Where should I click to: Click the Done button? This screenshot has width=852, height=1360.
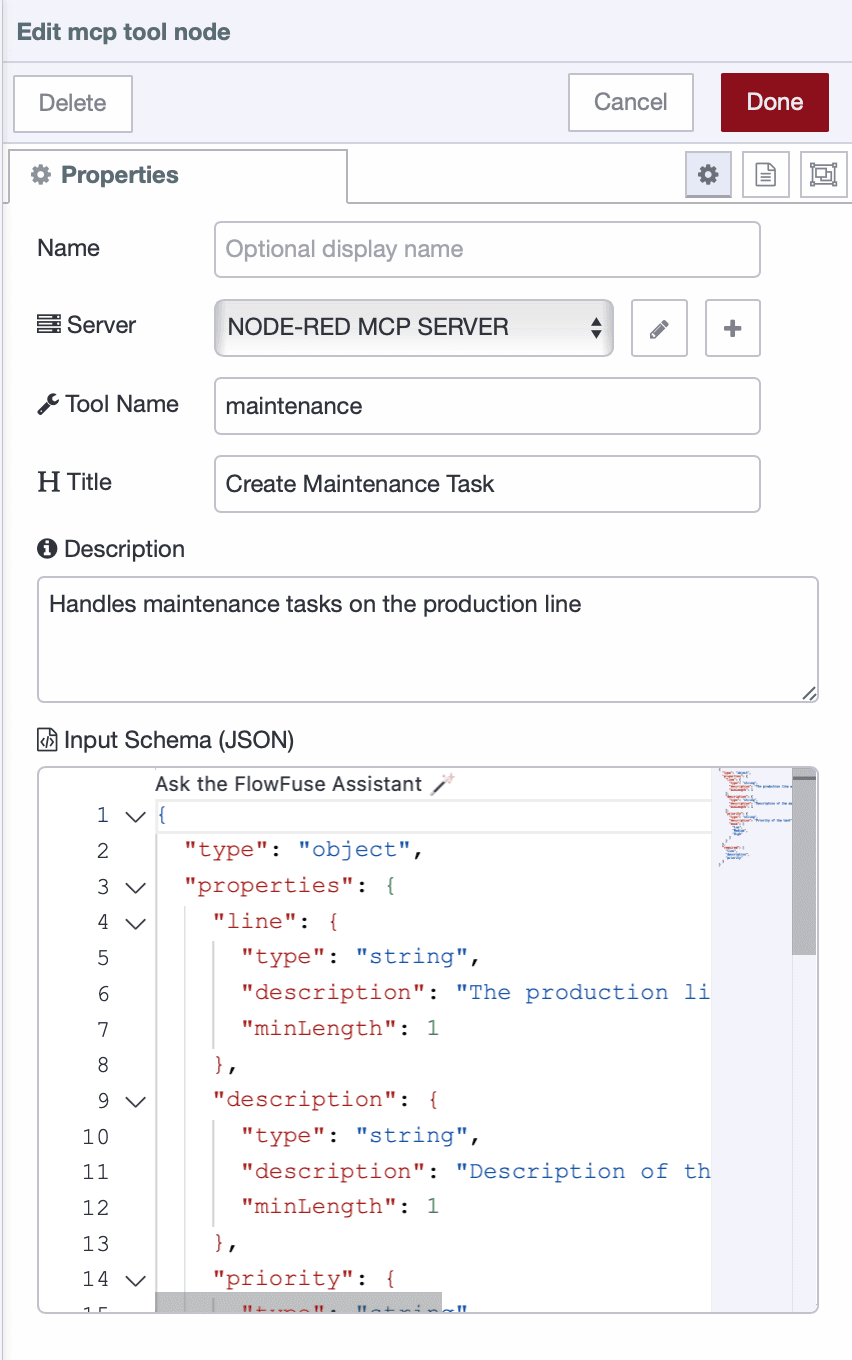pyautogui.click(x=774, y=102)
